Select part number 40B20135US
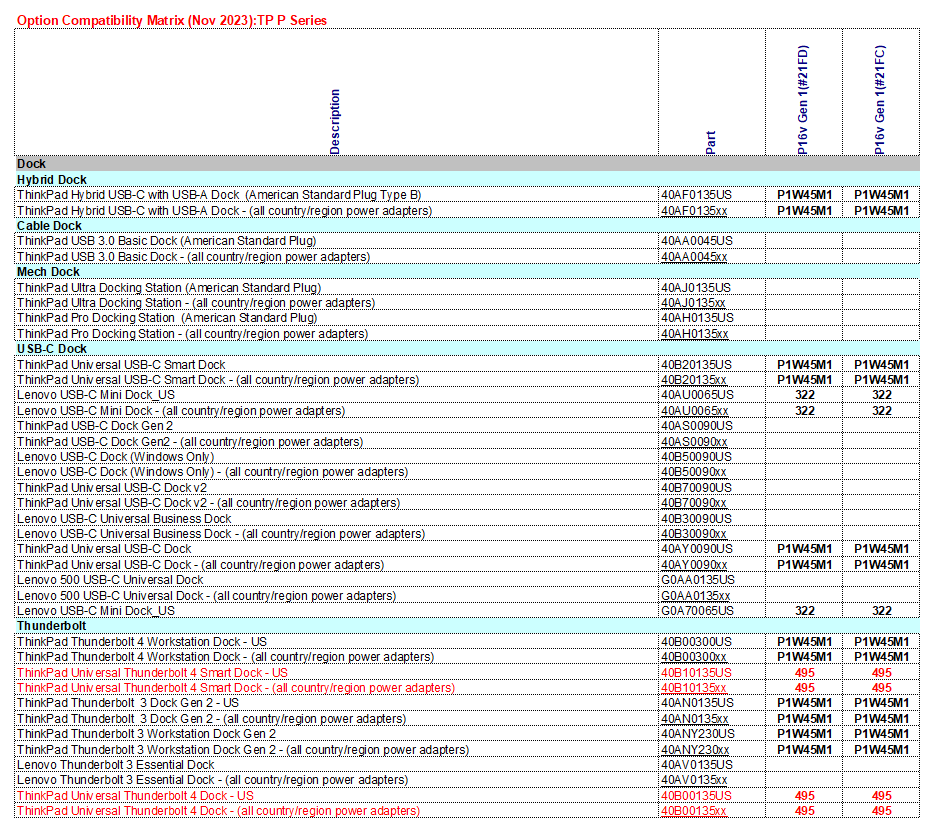This screenshot has height=831, width=931. (696, 365)
